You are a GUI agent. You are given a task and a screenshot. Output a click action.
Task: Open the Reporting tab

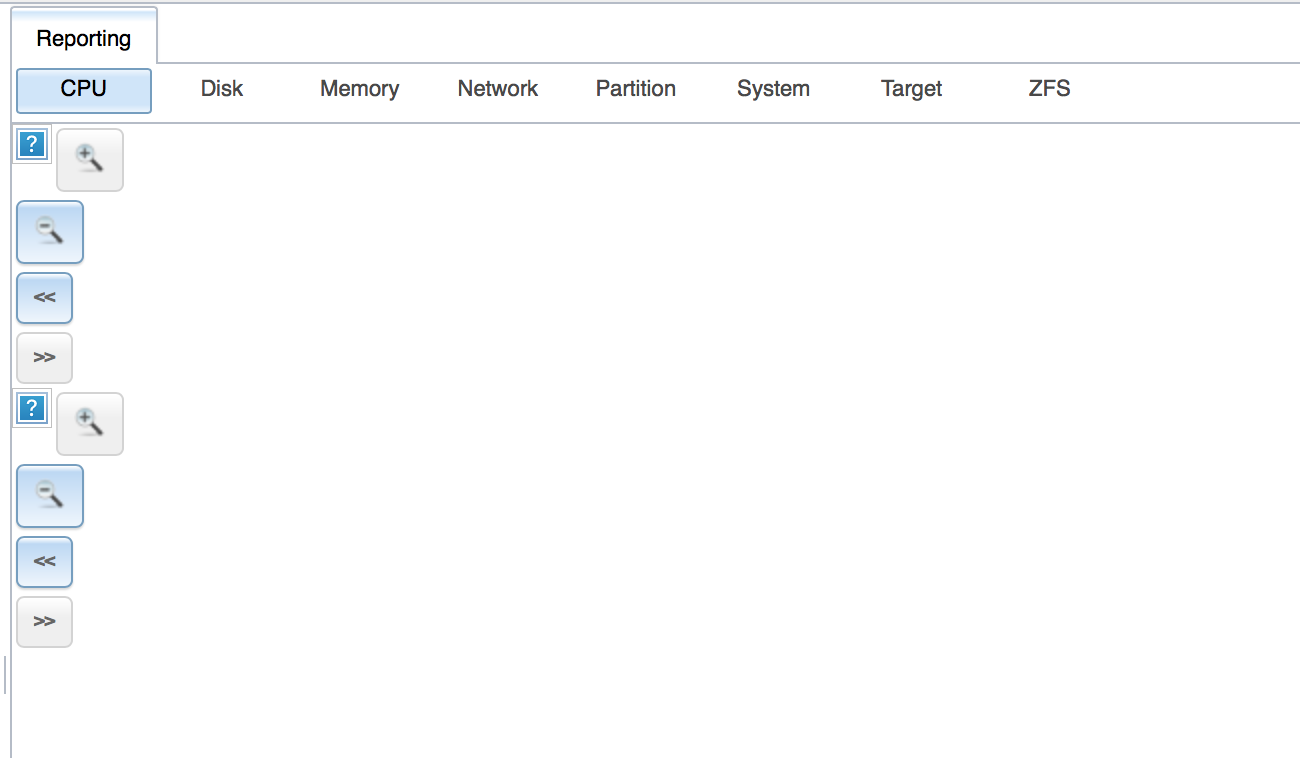[x=84, y=38]
